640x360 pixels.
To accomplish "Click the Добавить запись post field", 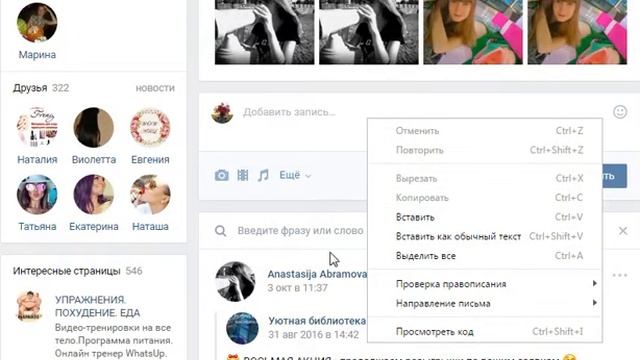I will 289,112.
